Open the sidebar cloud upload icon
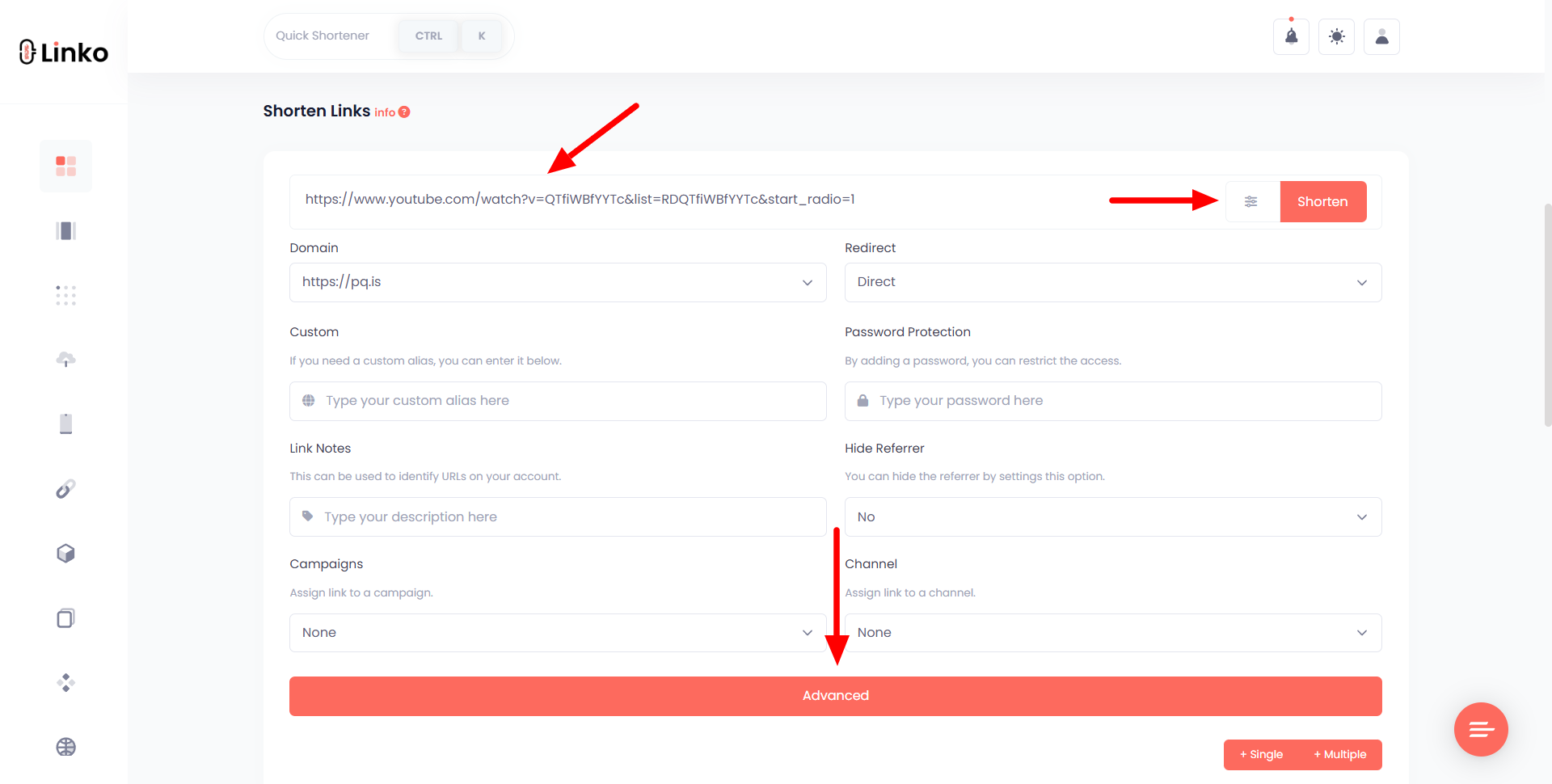Viewport: 1552px width, 784px height. pos(65,360)
